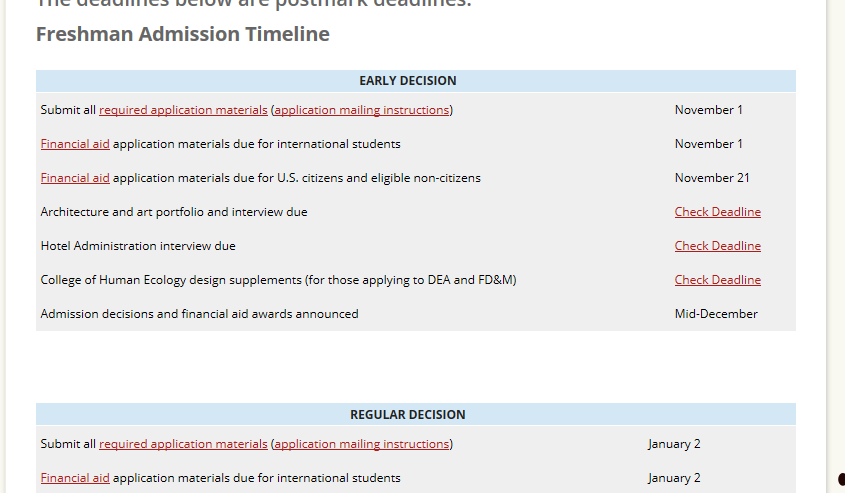Check Deadline for Architecture and art portfolio
The height and width of the screenshot is (493, 845).
click(x=717, y=212)
